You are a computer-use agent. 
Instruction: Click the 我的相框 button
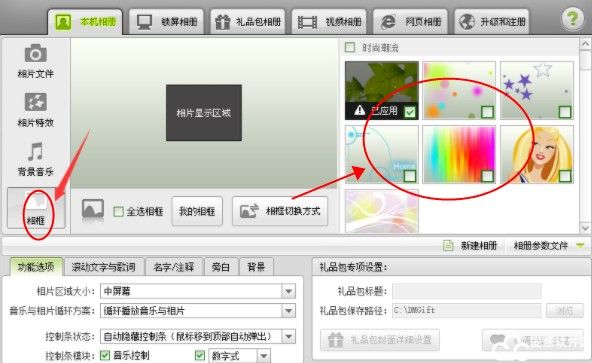click(197, 211)
